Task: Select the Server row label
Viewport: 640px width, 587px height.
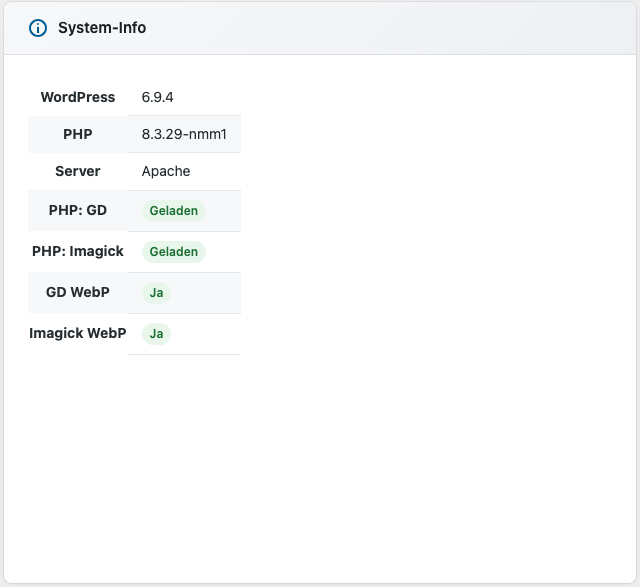Action: [78, 171]
